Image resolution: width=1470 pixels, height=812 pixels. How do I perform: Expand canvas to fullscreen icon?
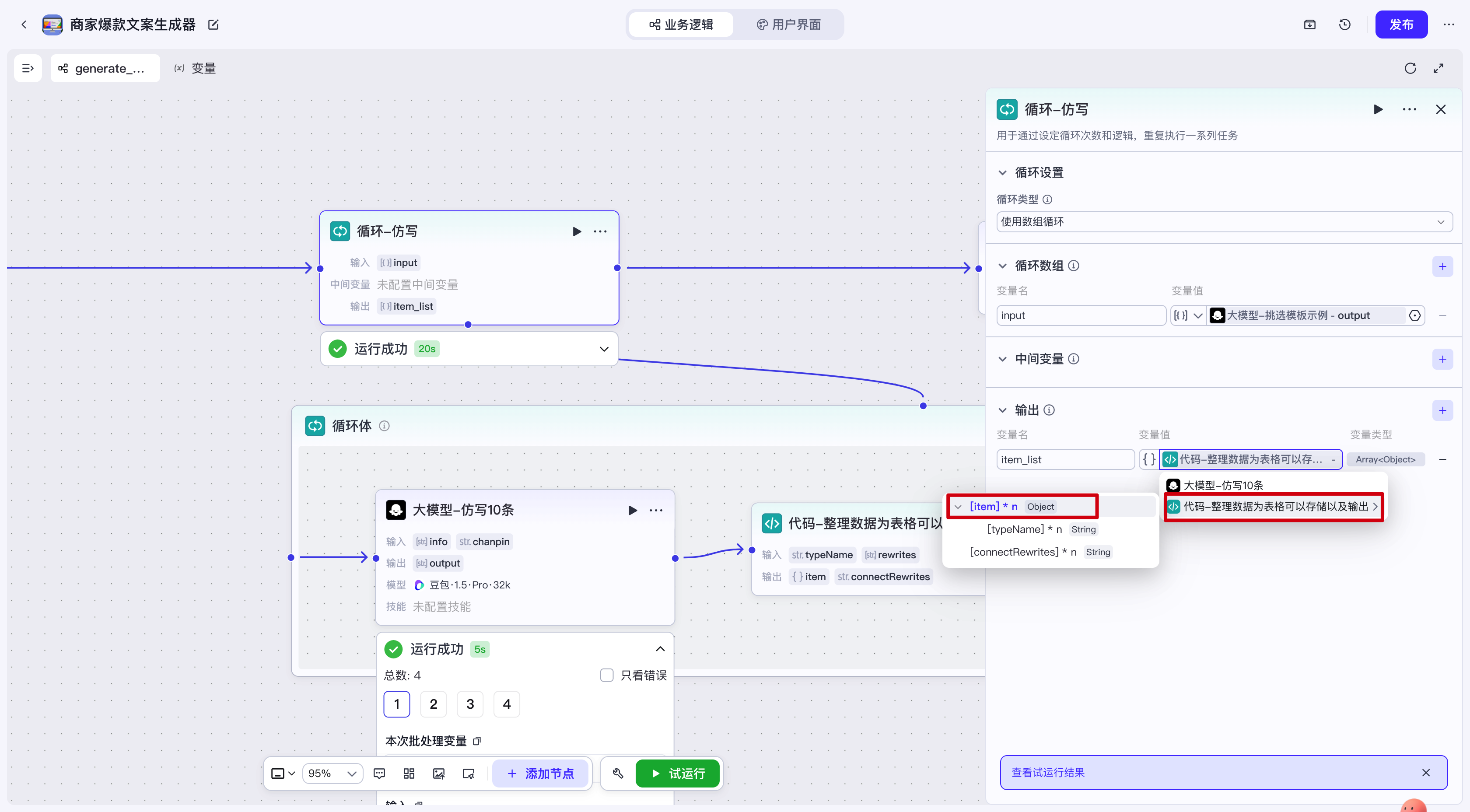point(1438,69)
